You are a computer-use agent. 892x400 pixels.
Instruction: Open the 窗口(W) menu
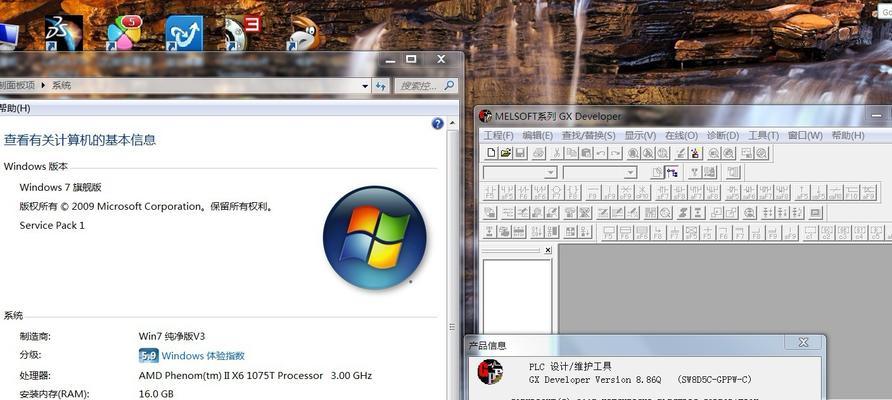coord(805,135)
